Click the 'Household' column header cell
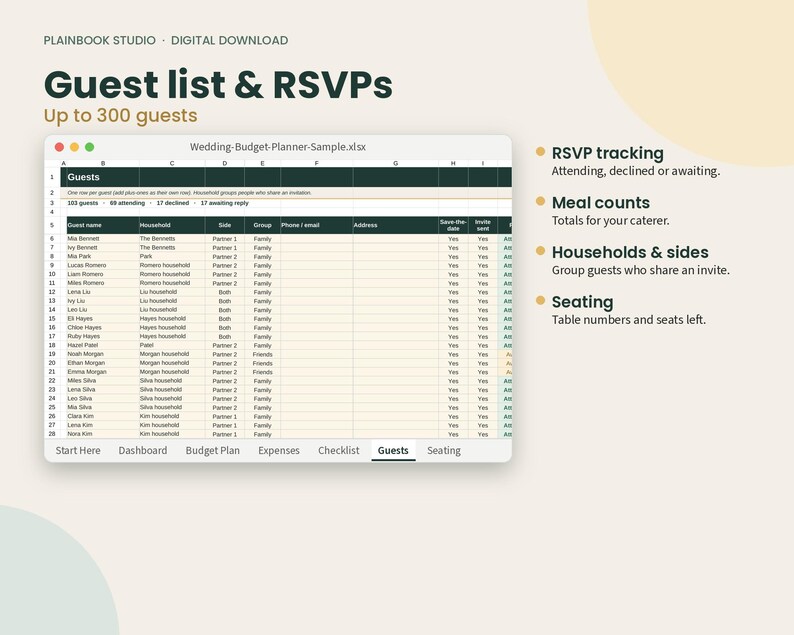 (172, 225)
